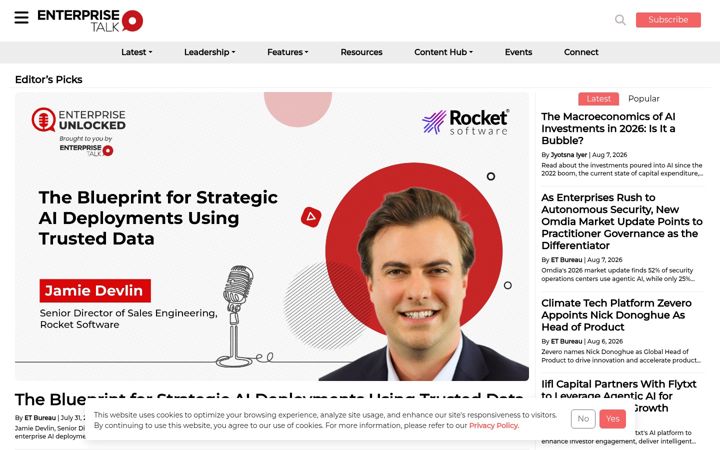
Task: Switch to the Latest sidebar tab
Action: click(598, 99)
